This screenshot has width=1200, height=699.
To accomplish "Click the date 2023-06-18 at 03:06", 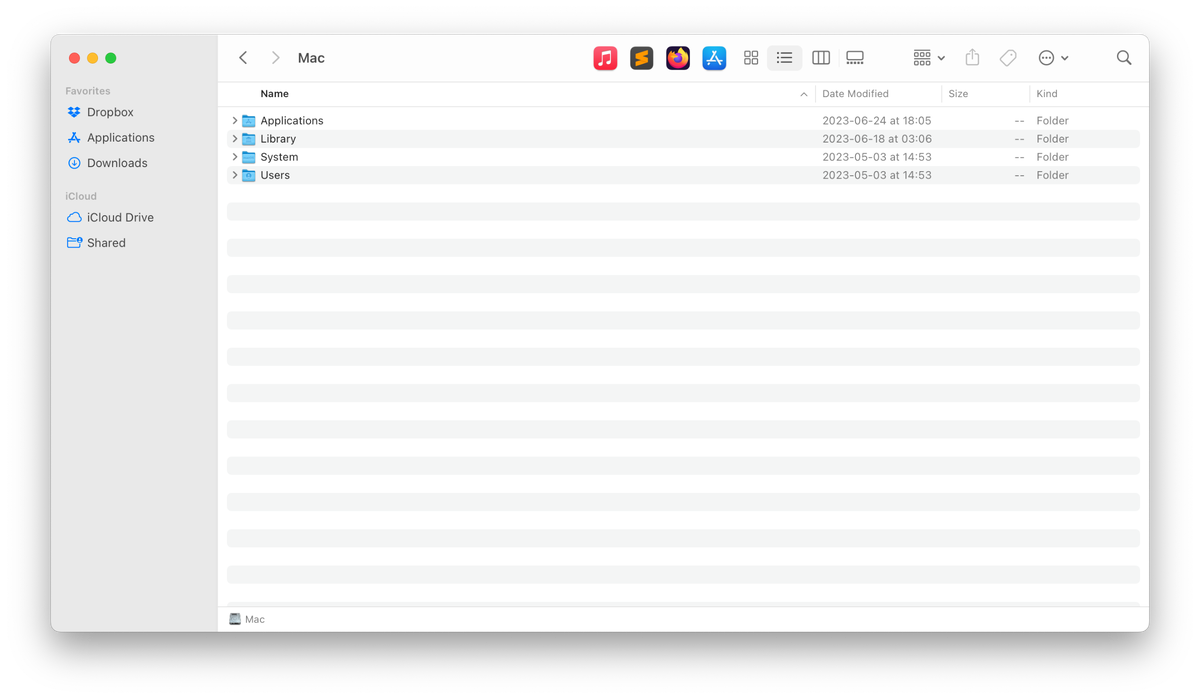I will pos(876,139).
